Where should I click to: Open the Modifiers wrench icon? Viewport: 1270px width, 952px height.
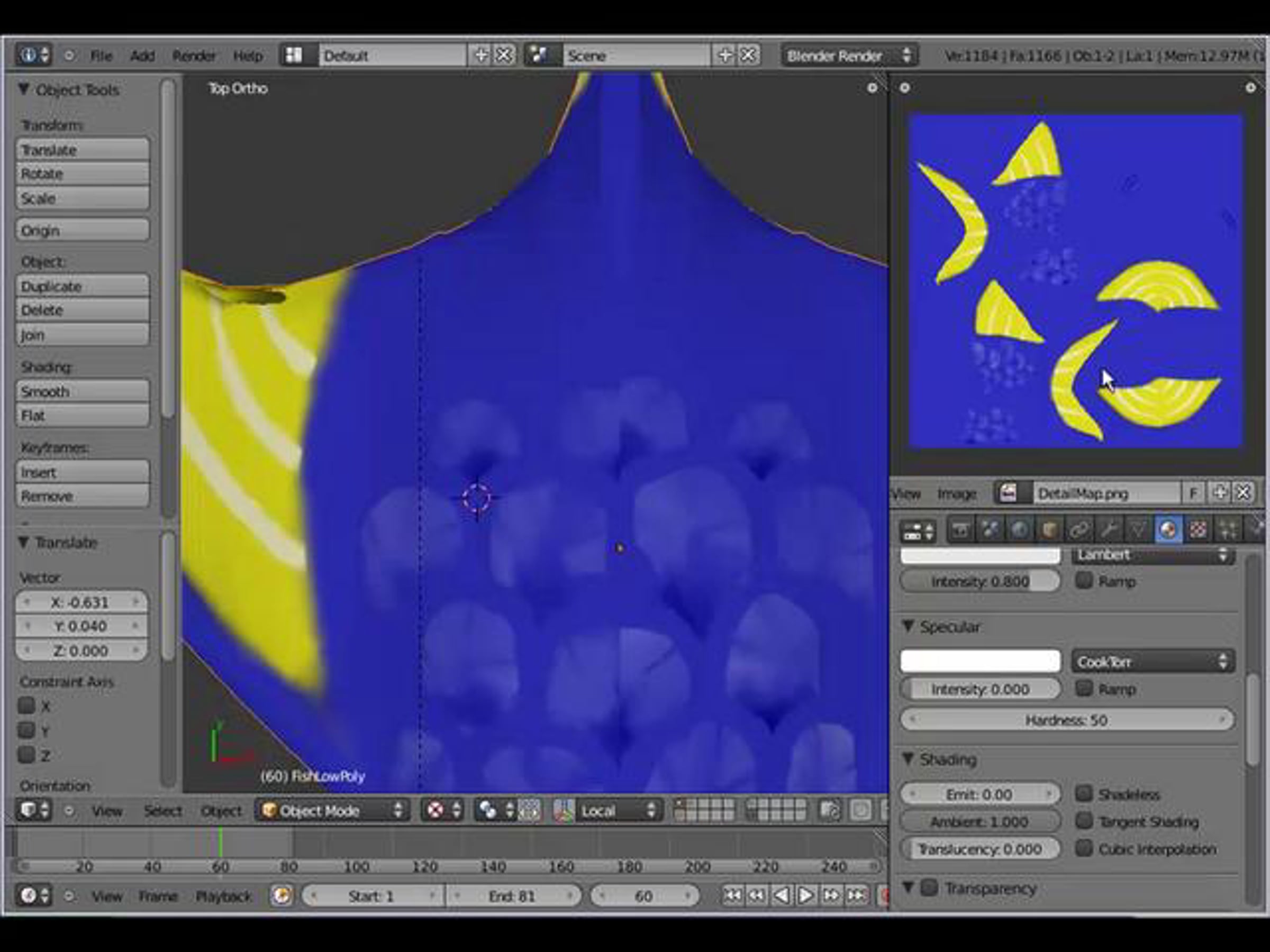[1108, 529]
